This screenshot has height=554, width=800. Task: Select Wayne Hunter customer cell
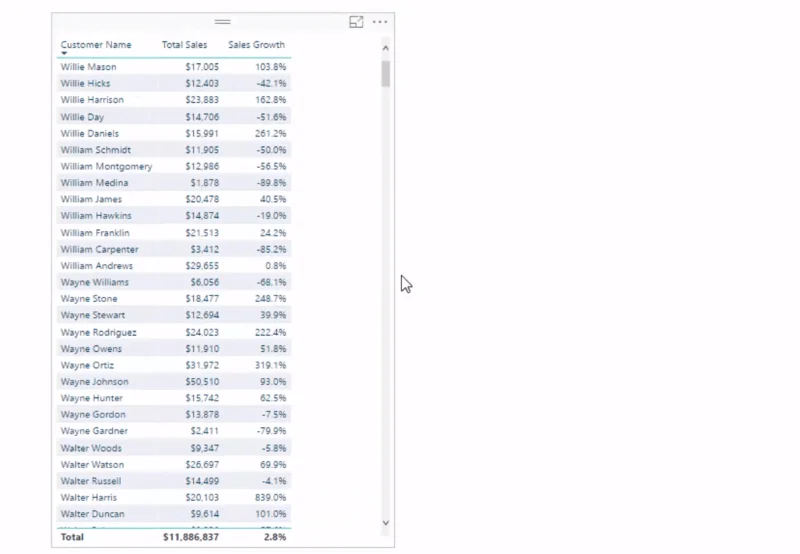(x=92, y=398)
